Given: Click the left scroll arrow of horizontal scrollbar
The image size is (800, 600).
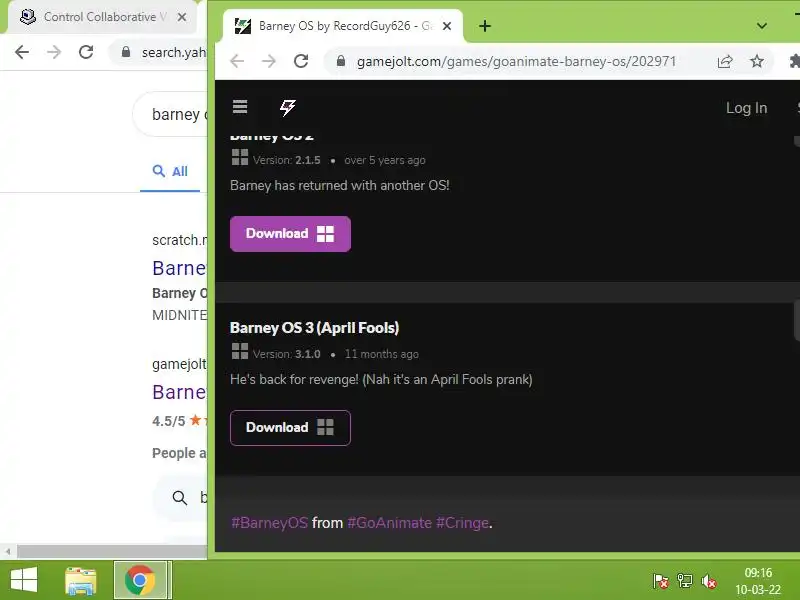Looking at the screenshot, I should [8, 552].
